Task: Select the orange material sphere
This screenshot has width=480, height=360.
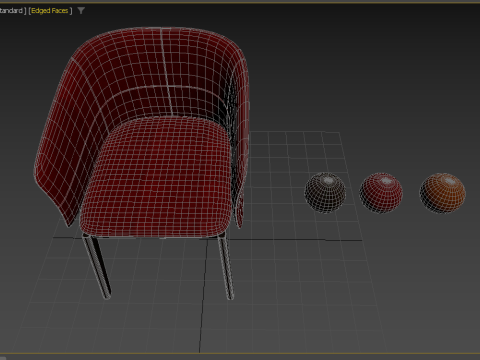Action: [442, 193]
